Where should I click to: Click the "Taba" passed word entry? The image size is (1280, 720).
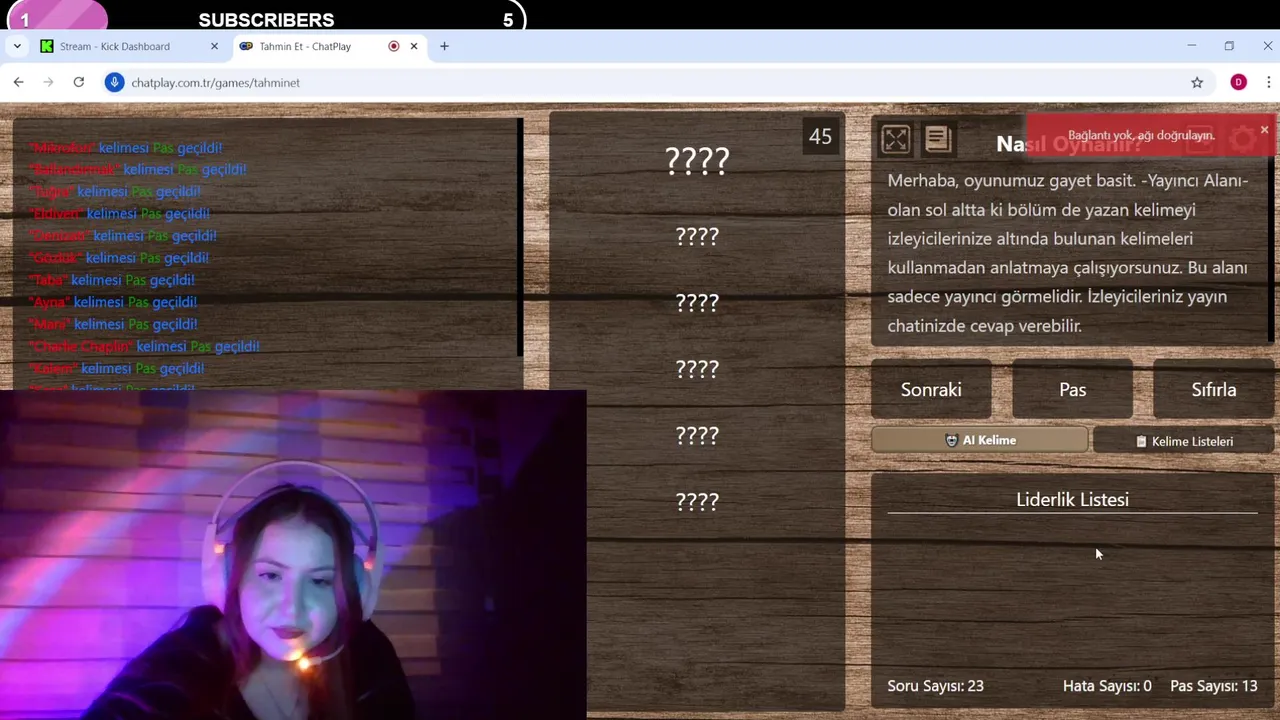pos(112,280)
